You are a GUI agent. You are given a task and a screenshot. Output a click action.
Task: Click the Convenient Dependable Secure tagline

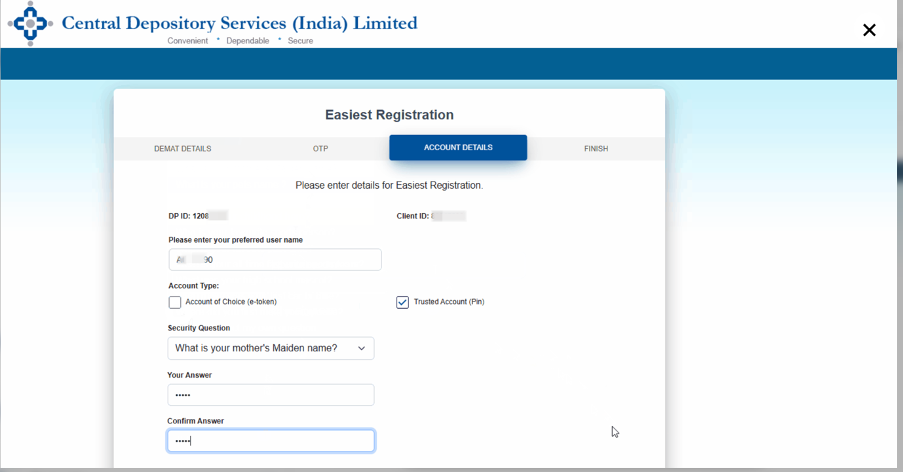[x=240, y=41]
